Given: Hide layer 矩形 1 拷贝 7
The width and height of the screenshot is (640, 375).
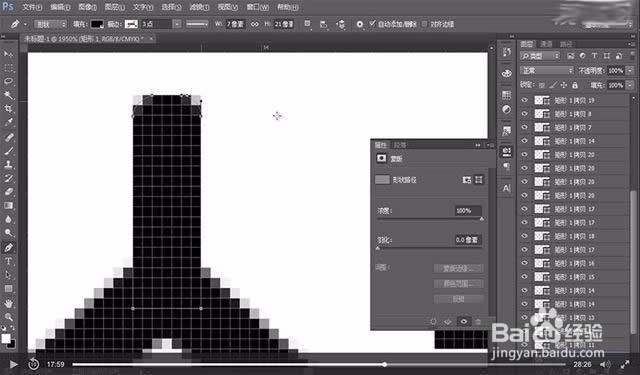Looking at the screenshot, I should [524, 127].
